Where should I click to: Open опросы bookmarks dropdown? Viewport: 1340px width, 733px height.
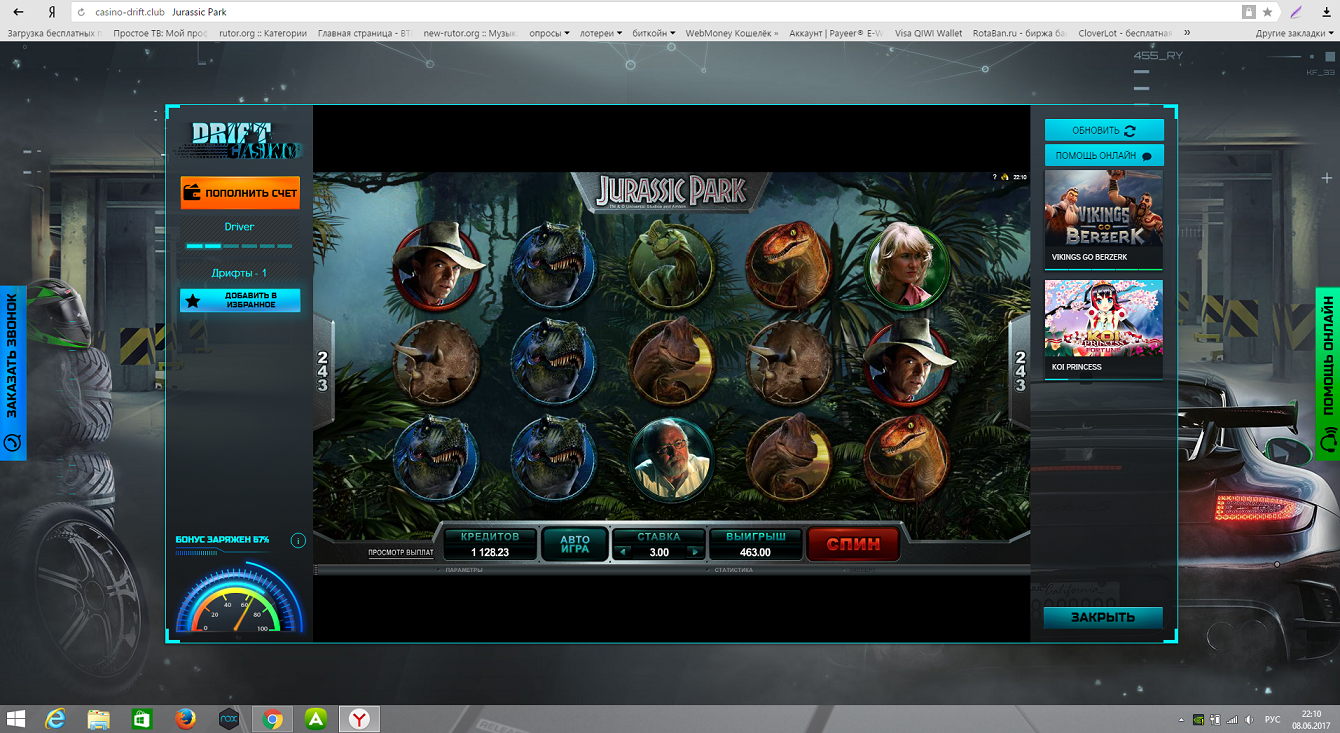pos(549,33)
